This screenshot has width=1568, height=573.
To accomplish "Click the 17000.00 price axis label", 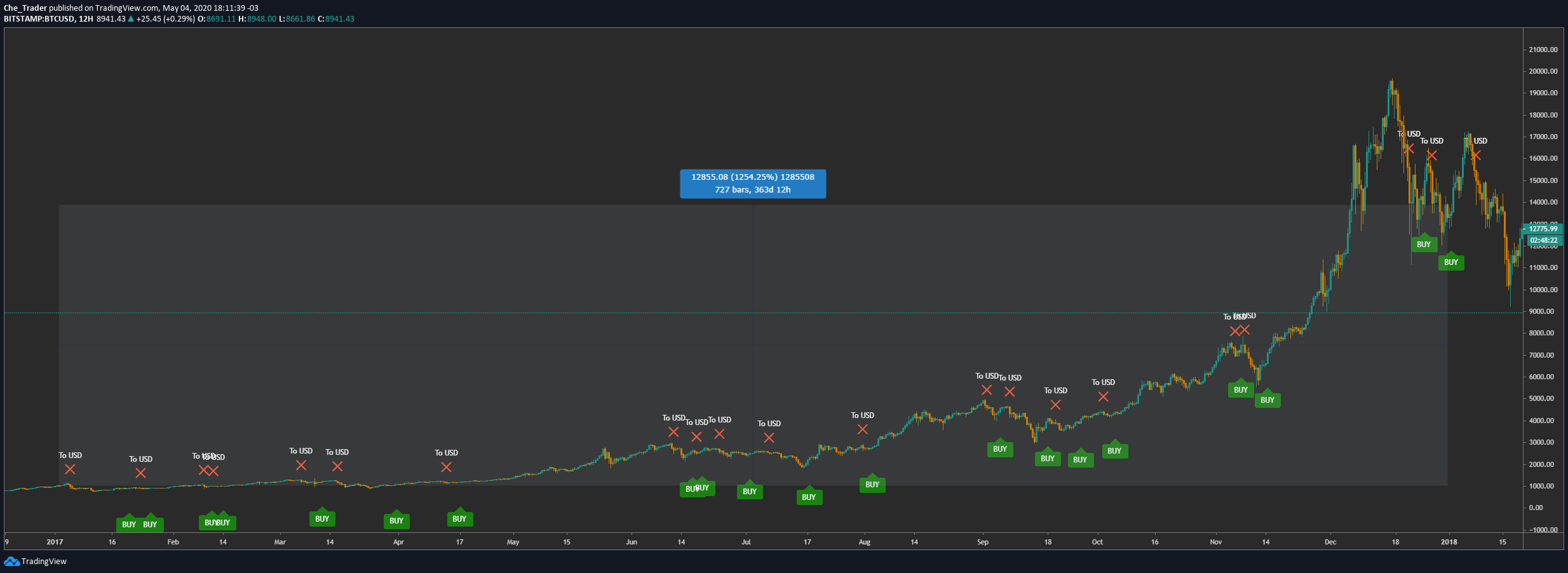I will click(x=1543, y=137).
